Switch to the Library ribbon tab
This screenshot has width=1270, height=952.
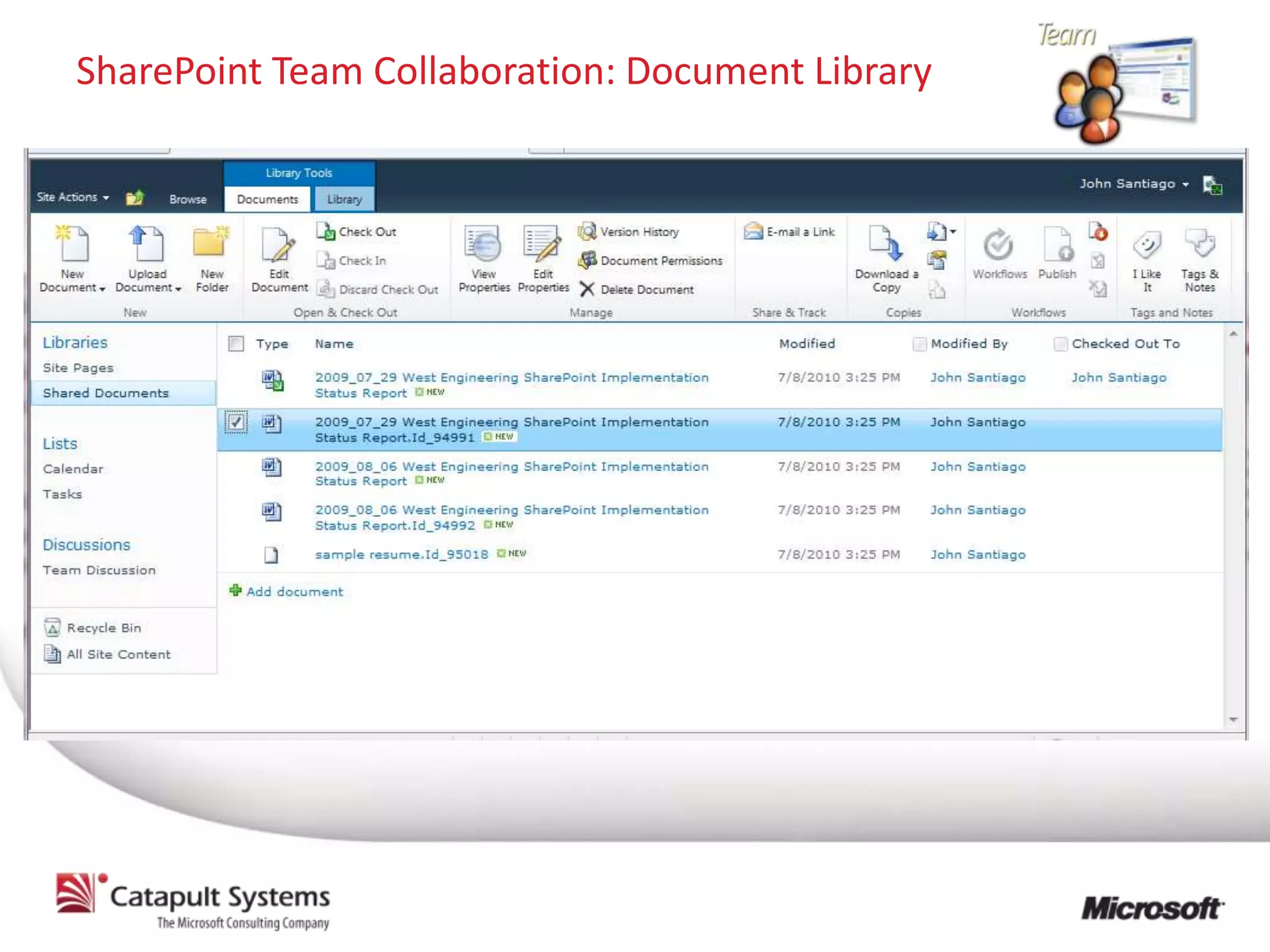344,199
